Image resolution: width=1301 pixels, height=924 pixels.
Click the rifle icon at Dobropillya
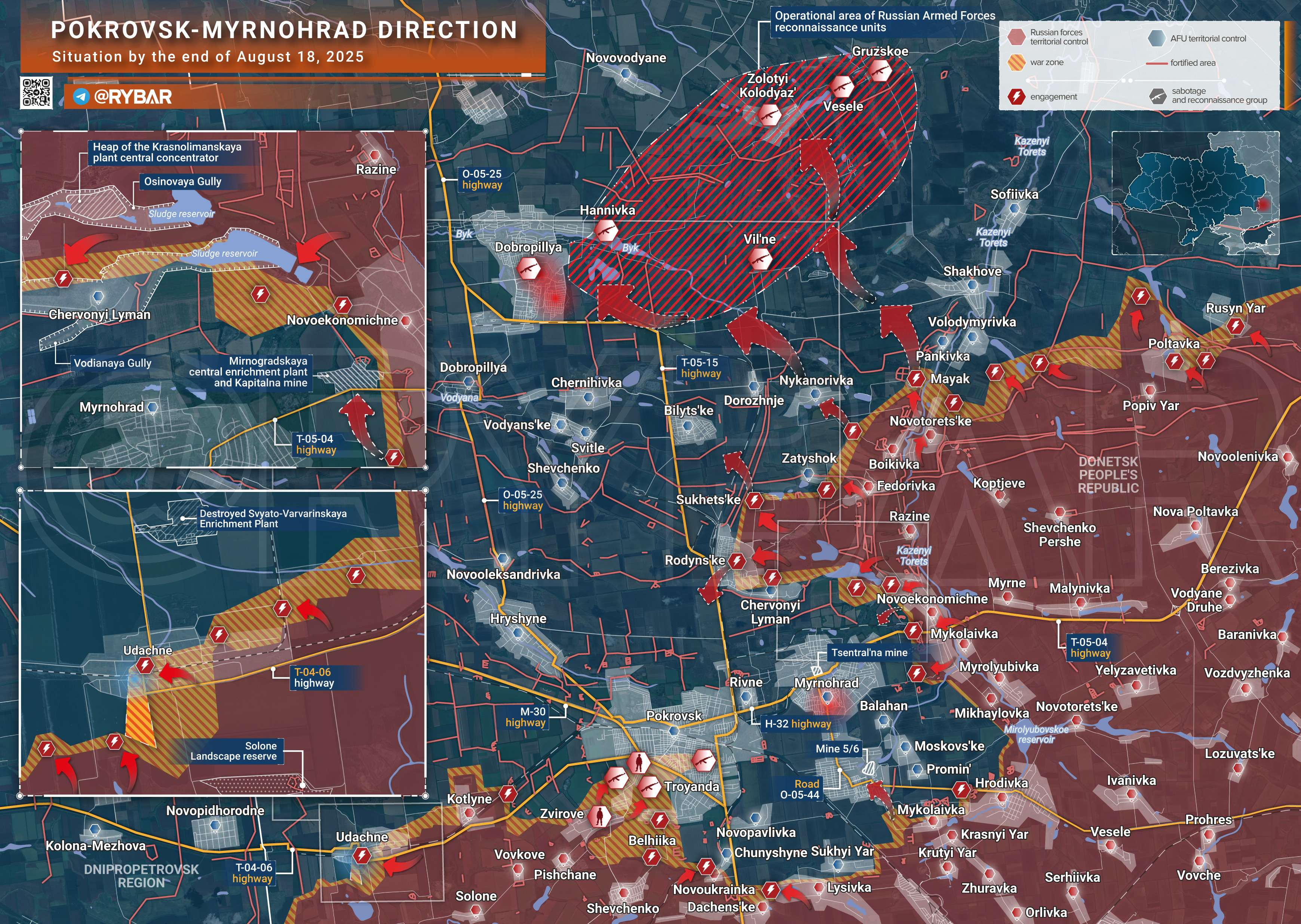tap(529, 268)
